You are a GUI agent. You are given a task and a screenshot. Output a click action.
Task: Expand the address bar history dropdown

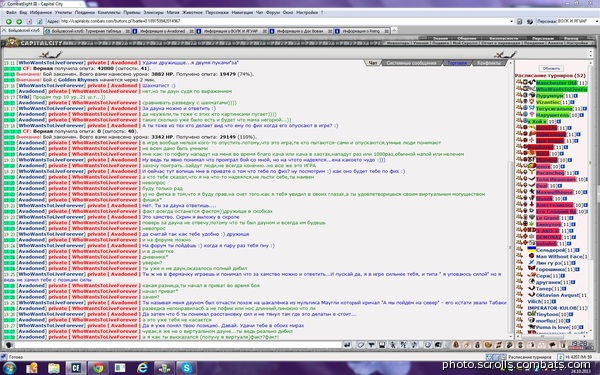point(512,21)
